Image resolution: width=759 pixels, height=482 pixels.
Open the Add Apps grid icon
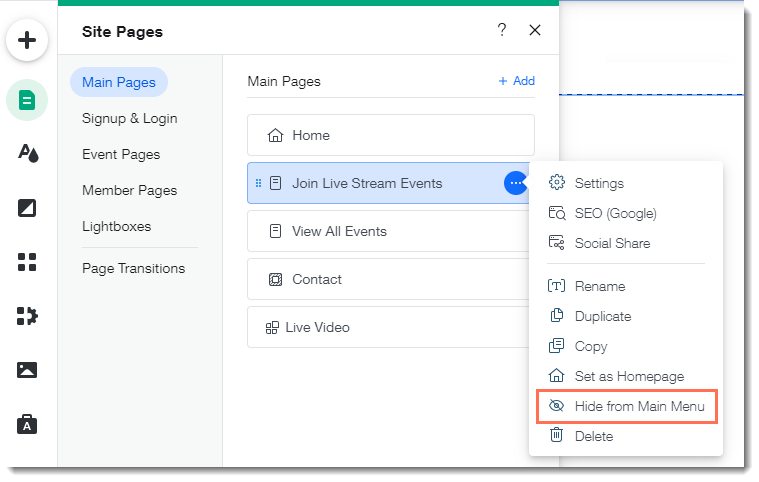point(27,262)
